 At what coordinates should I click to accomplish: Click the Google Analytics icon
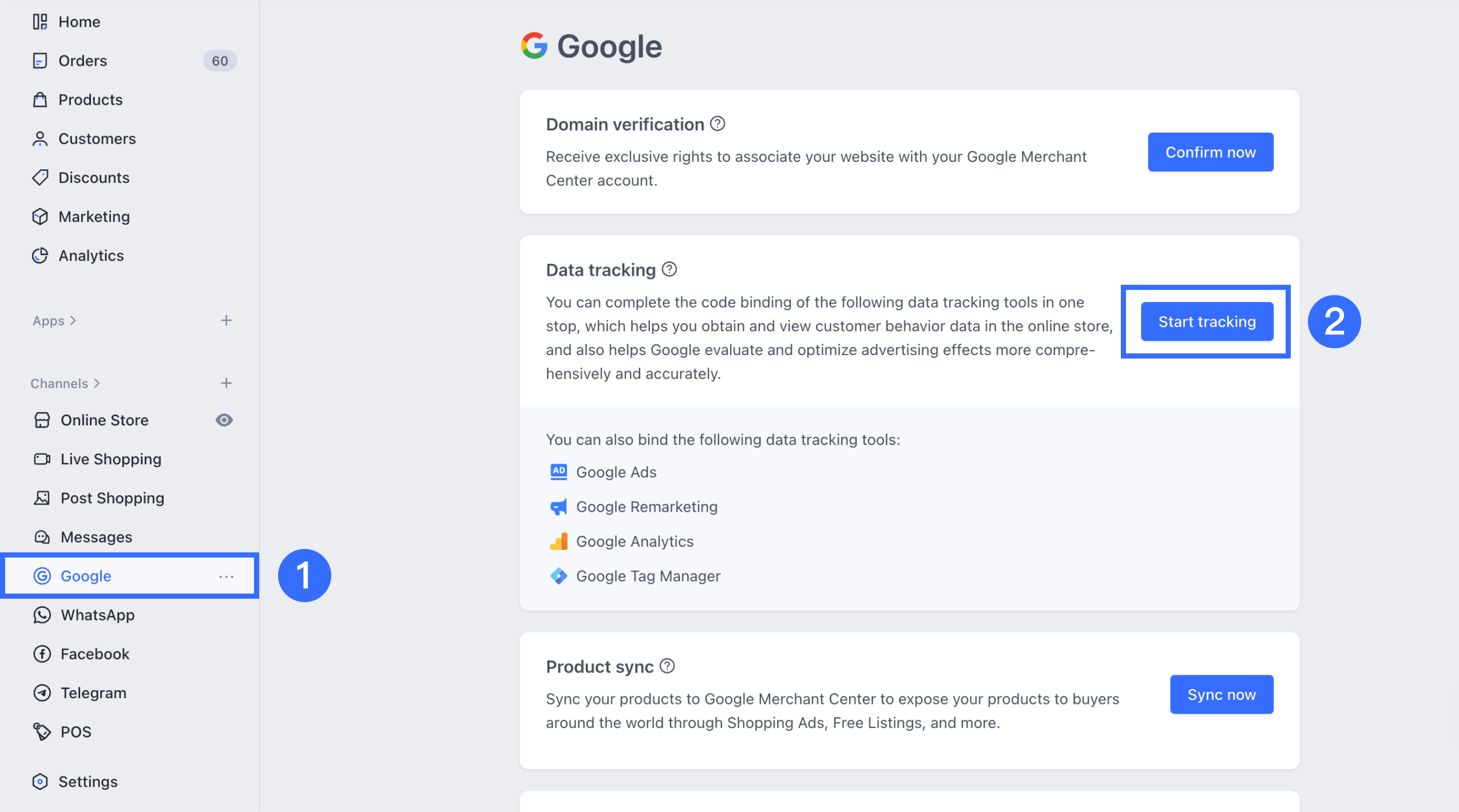pyautogui.click(x=558, y=541)
